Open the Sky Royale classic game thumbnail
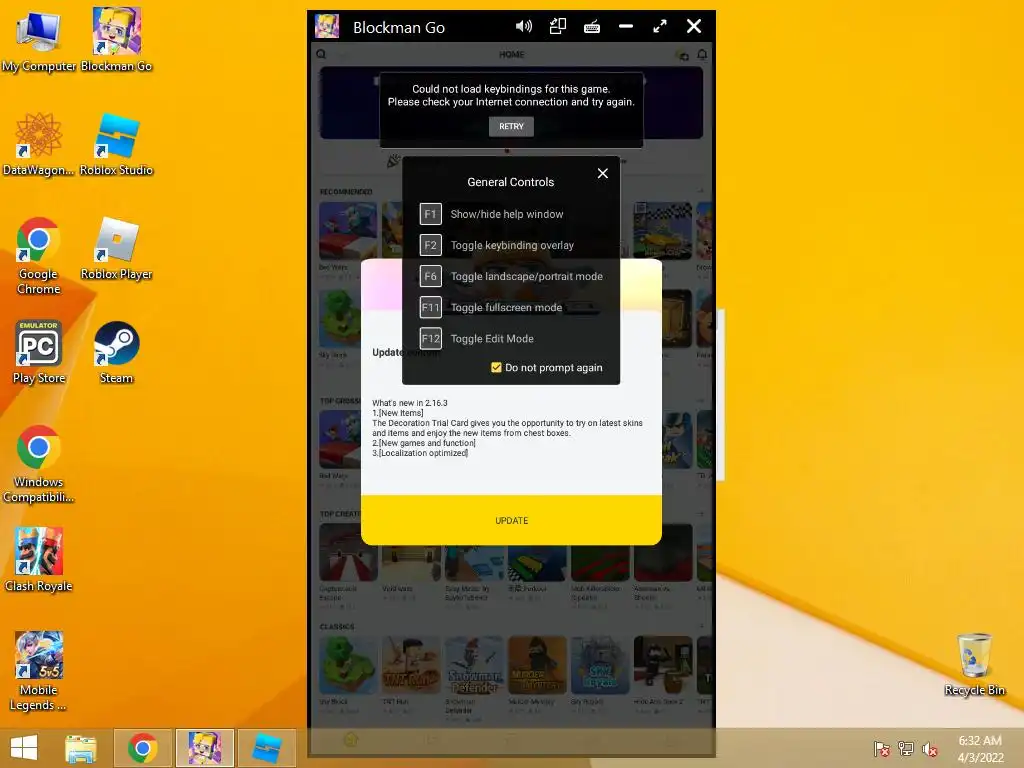This screenshot has height=768, width=1024. click(600, 665)
